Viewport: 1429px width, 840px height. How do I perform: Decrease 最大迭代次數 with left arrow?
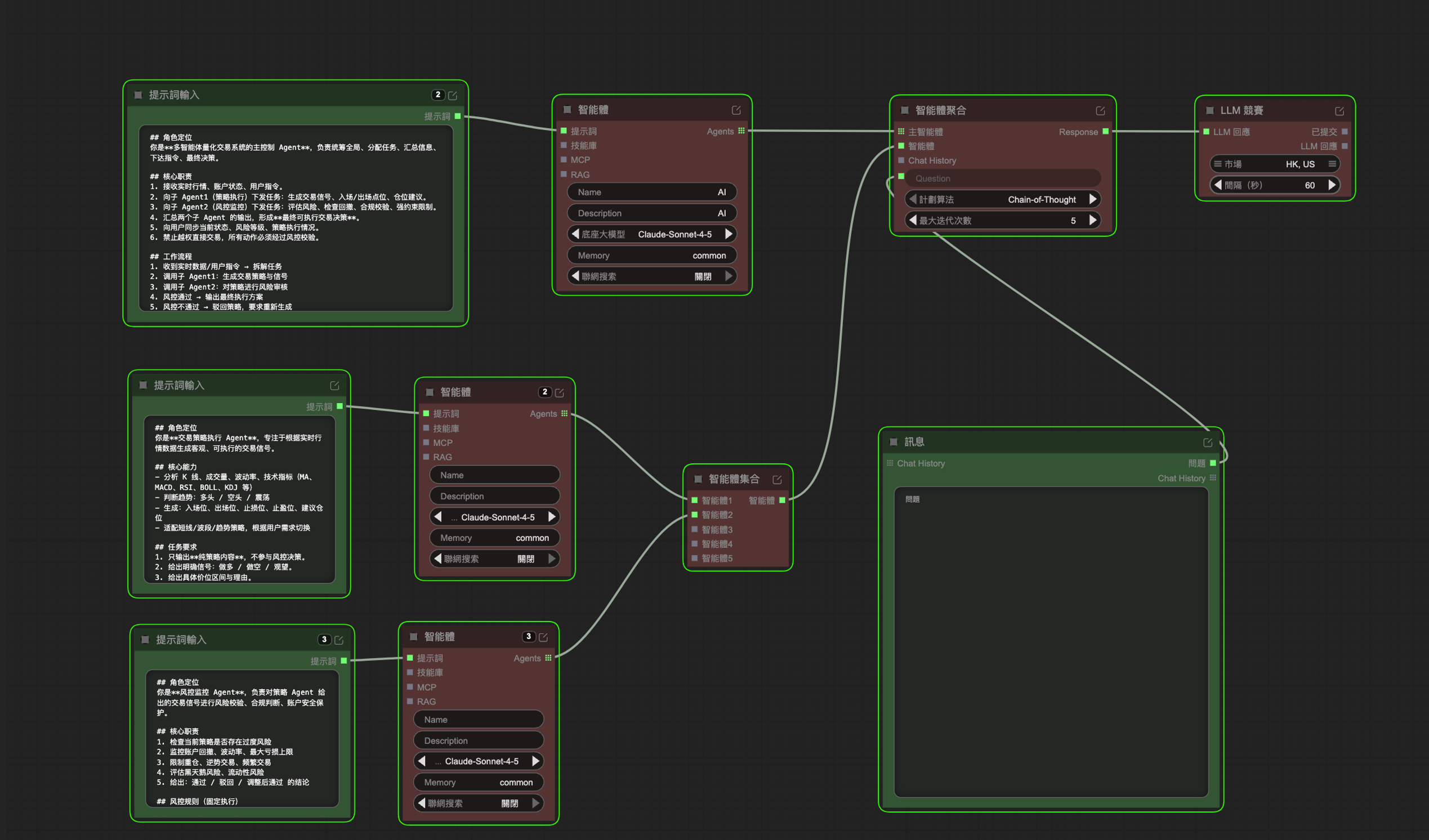[912, 220]
